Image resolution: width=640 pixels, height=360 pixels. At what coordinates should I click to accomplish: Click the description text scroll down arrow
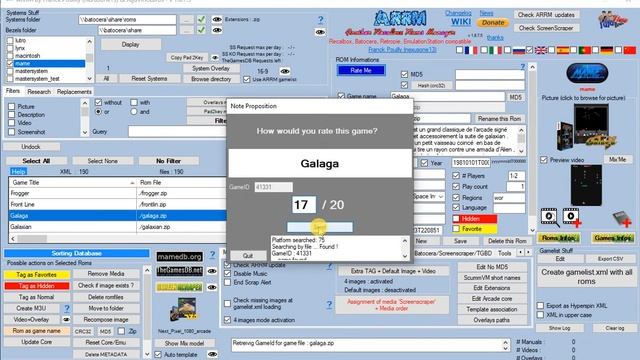click(521, 151)
